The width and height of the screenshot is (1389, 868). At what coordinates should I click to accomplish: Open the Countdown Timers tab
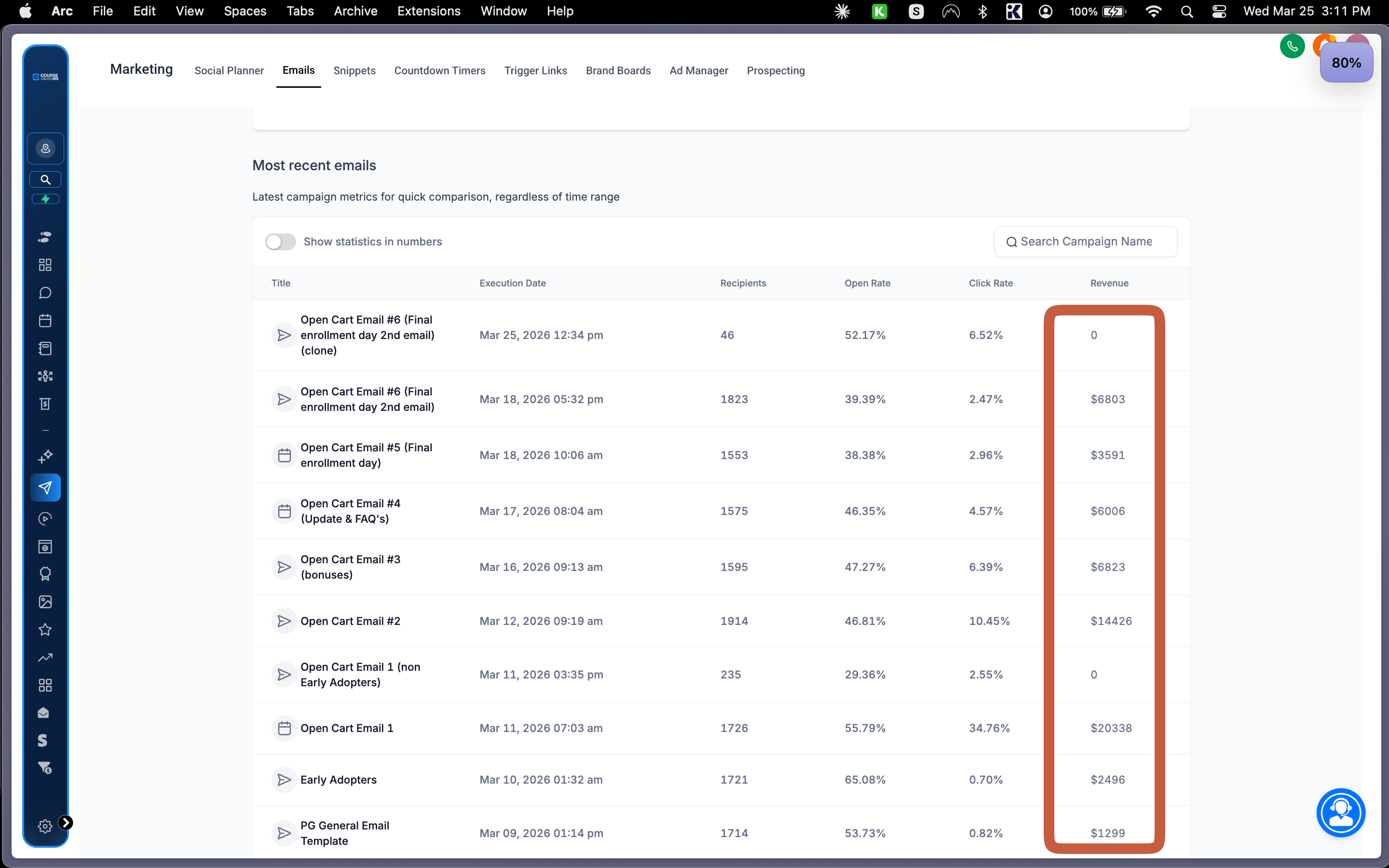(440, 70)
